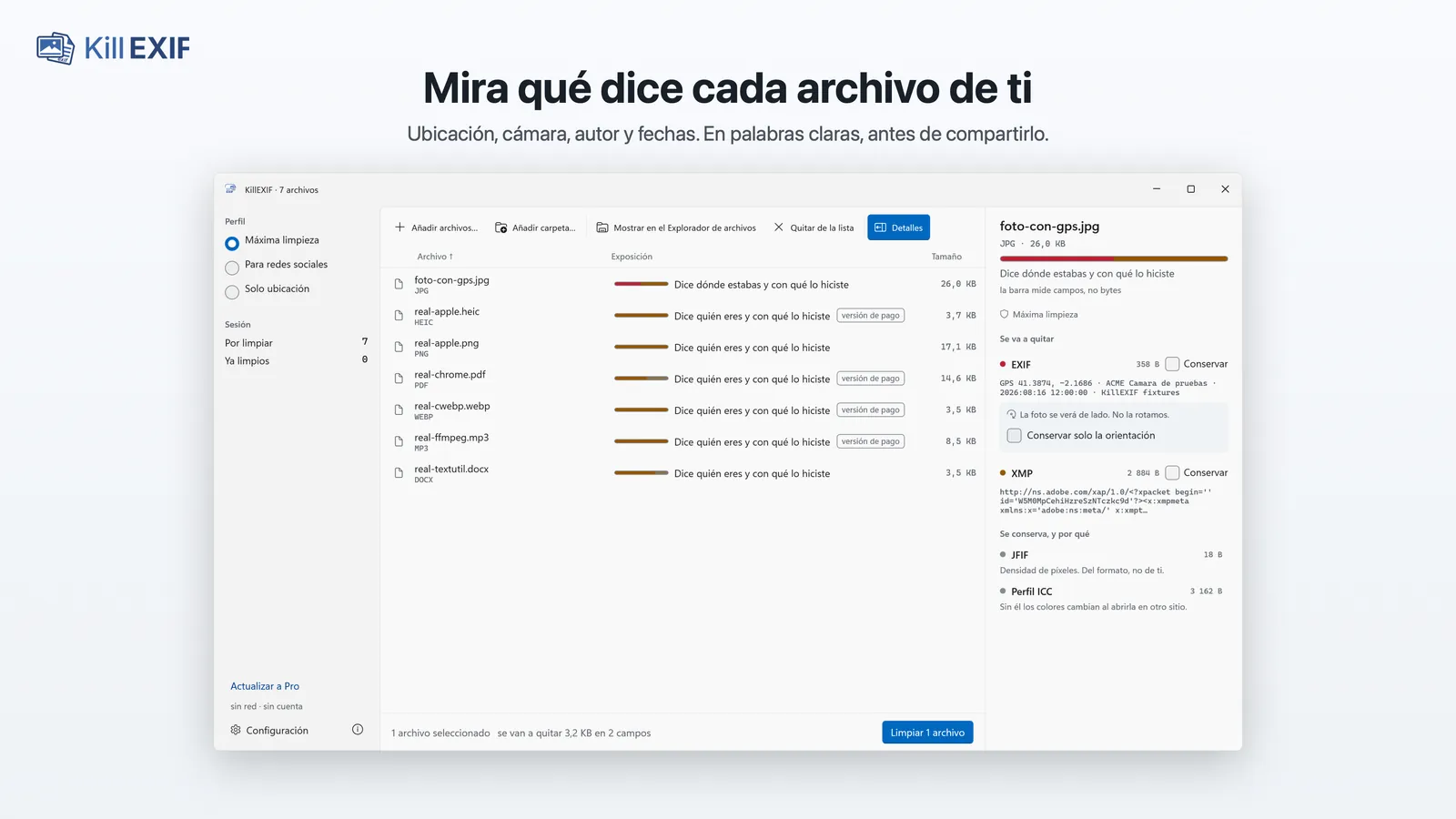The image size is (1456, 819).
Task: Click the rotation icon in the orientation note
Action: [1012, 415]
